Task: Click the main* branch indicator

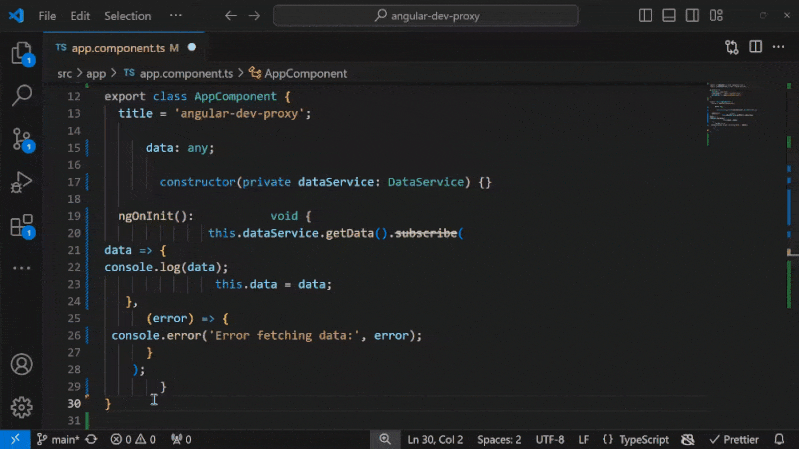Action: [58, 439]
